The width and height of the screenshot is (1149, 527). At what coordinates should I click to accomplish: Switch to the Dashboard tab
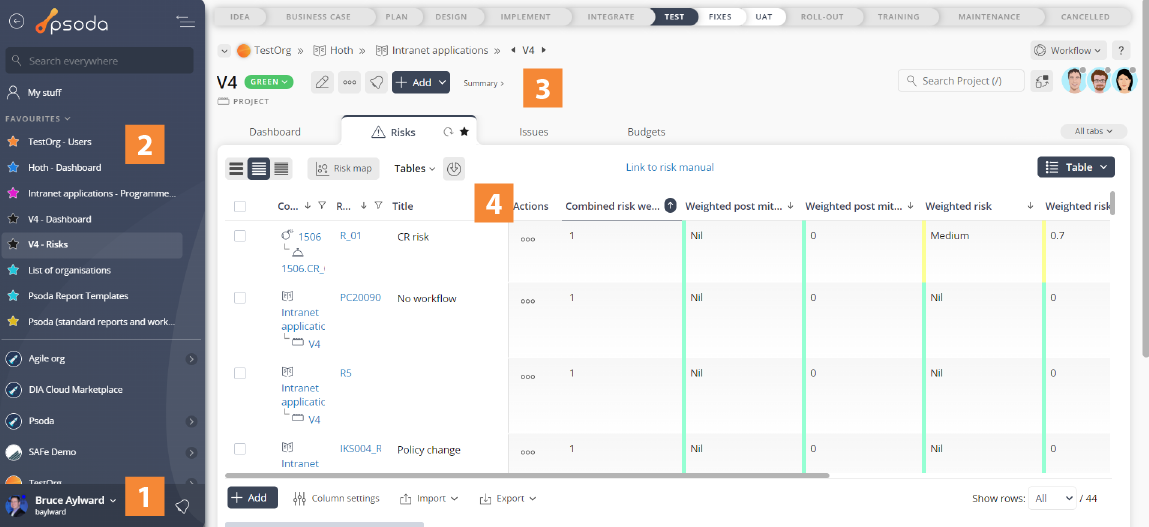pyautogui.click(x=275, y=133)
